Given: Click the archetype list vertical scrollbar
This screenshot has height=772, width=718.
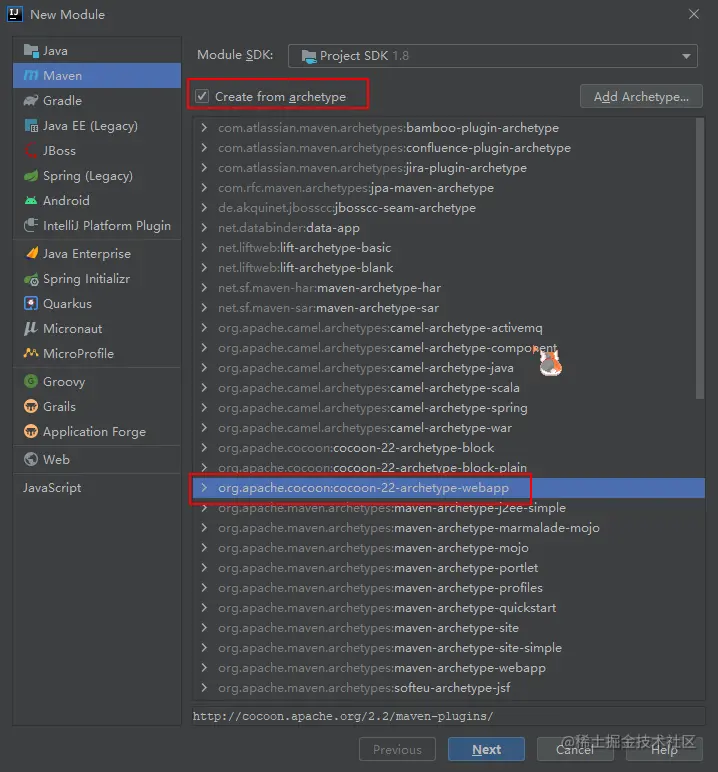Looking at the screenshot, I should click(700, 258).
